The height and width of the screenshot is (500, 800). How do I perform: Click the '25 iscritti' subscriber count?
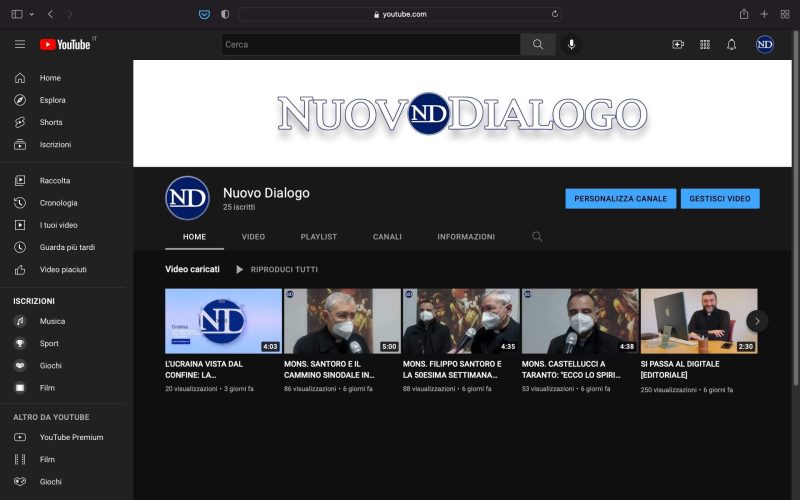239,207
